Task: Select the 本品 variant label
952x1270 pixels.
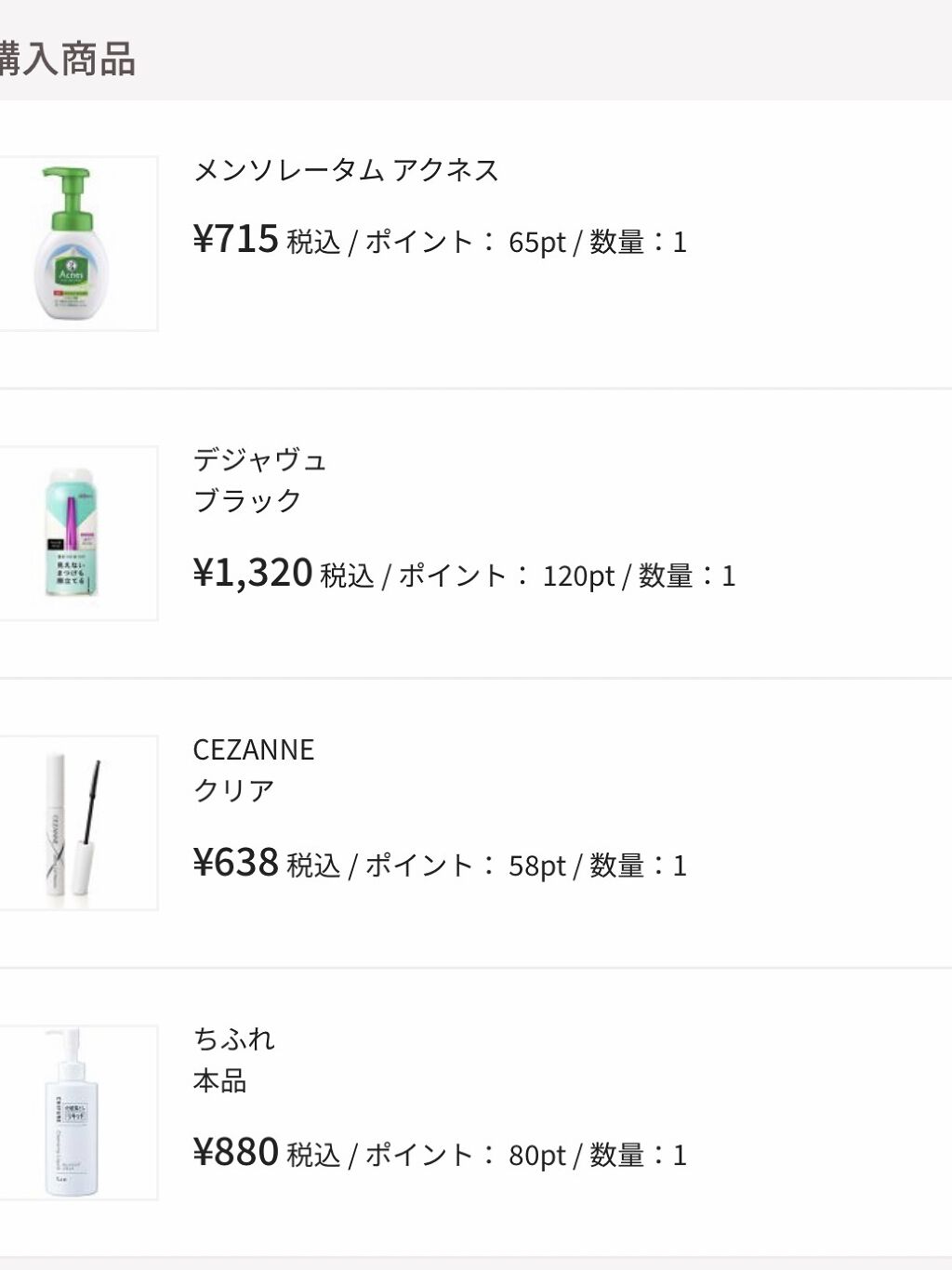Action: 219,1081
